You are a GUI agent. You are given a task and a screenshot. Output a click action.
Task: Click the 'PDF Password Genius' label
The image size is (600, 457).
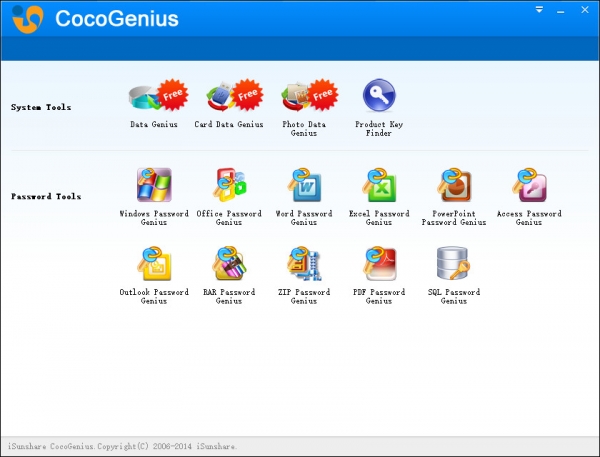pyautogui.click(x=379, y=297)
